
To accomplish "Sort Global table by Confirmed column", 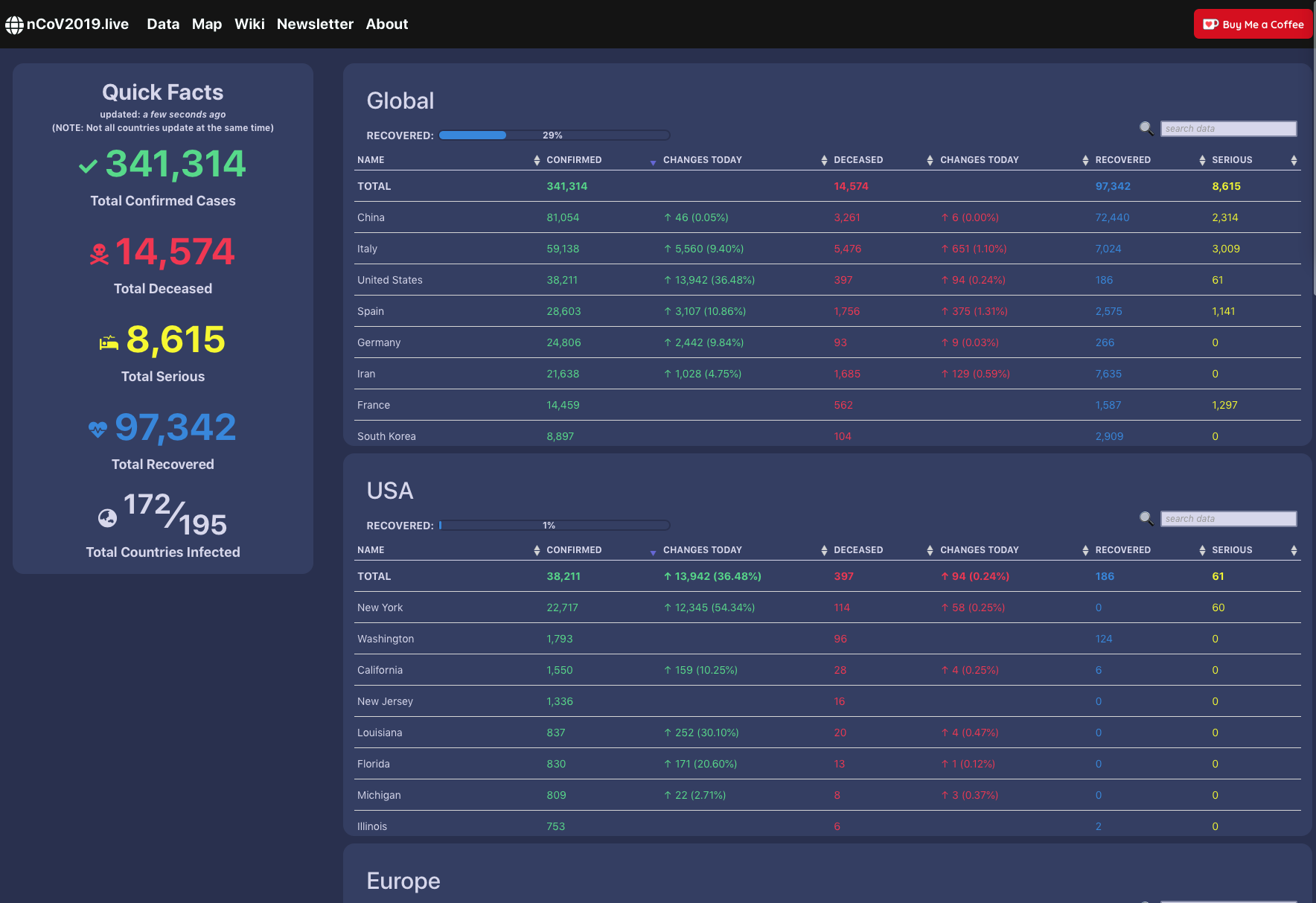I will point(574,160).
